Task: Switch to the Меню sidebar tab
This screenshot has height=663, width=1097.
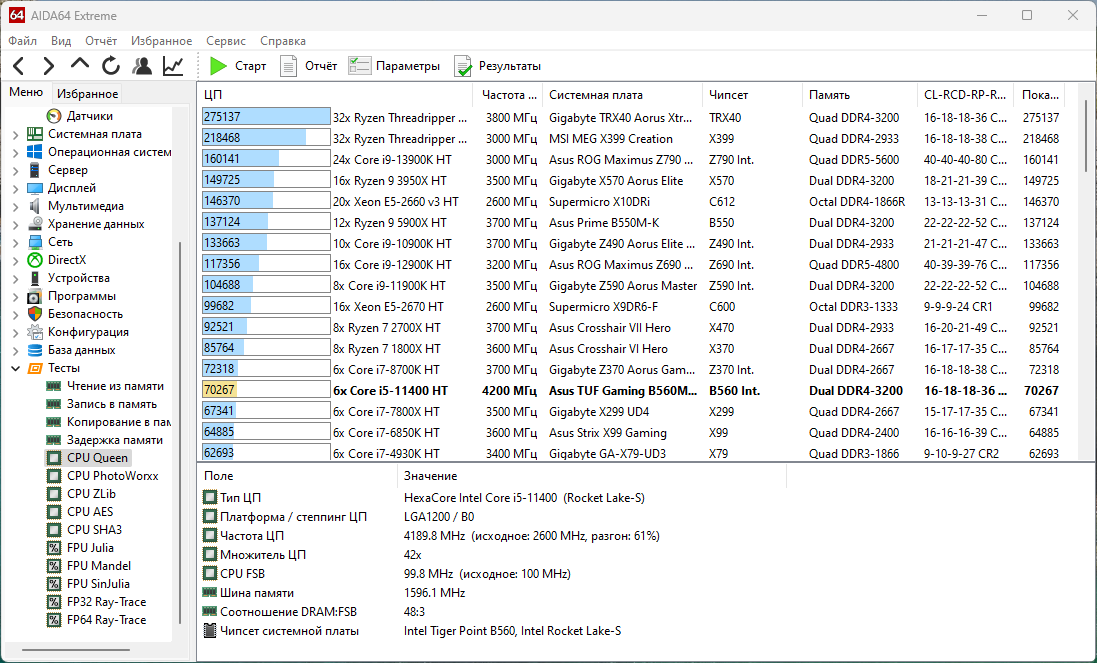Action: (x=26, y=92)
